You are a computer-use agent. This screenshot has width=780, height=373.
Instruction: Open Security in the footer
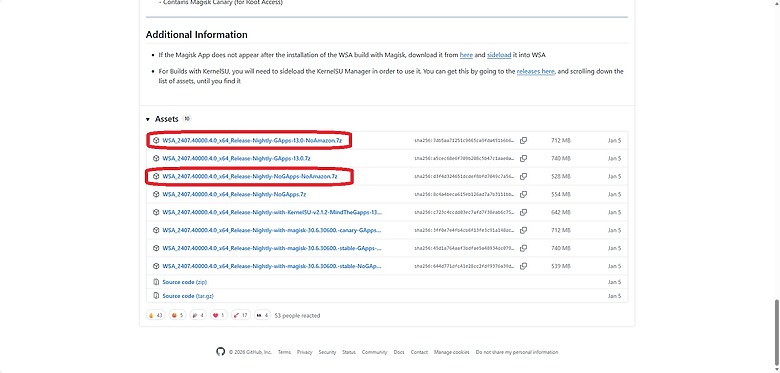click(327, 352)
